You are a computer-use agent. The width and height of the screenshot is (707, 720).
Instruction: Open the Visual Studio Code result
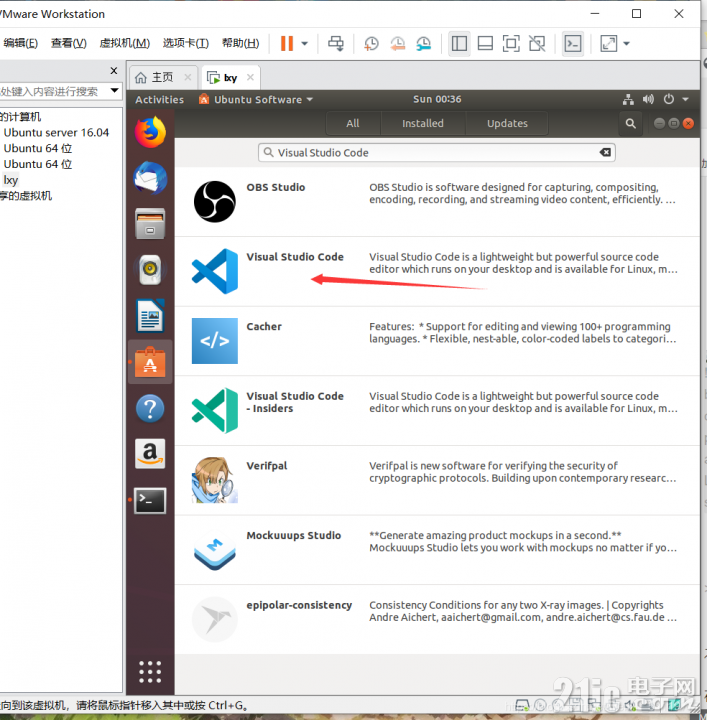437,272
